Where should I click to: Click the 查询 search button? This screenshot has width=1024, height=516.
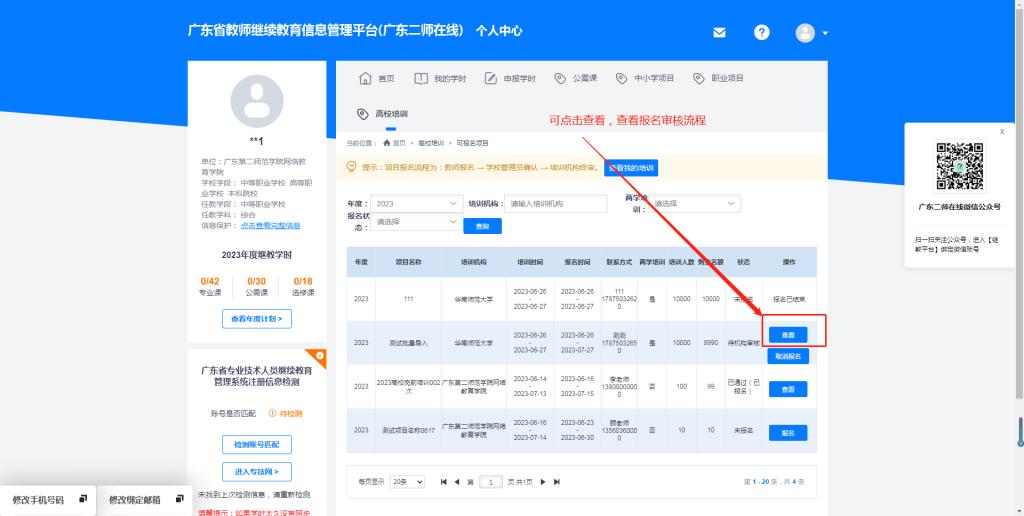[483, 227]
